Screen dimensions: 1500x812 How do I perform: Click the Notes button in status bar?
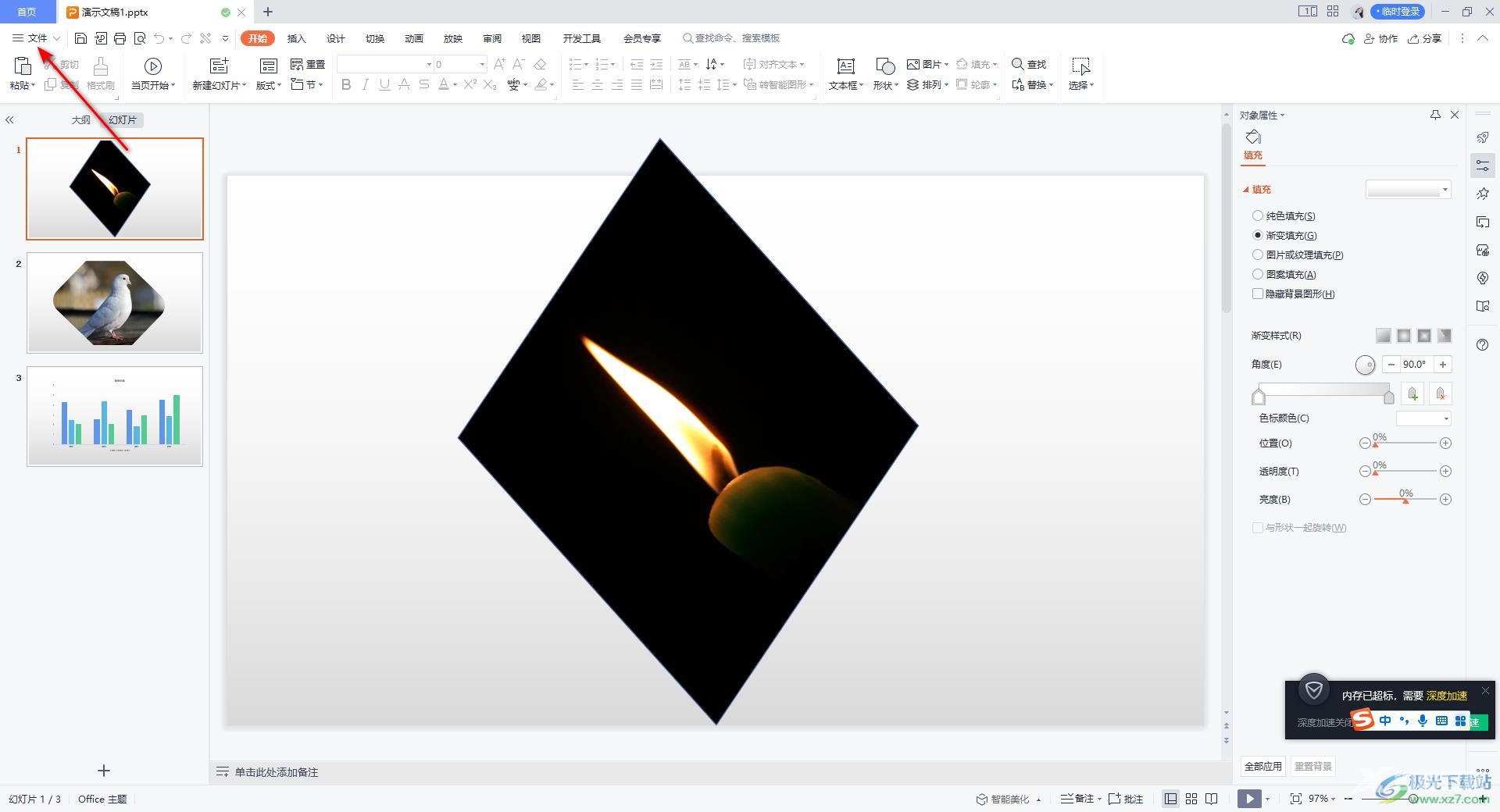1080,799
